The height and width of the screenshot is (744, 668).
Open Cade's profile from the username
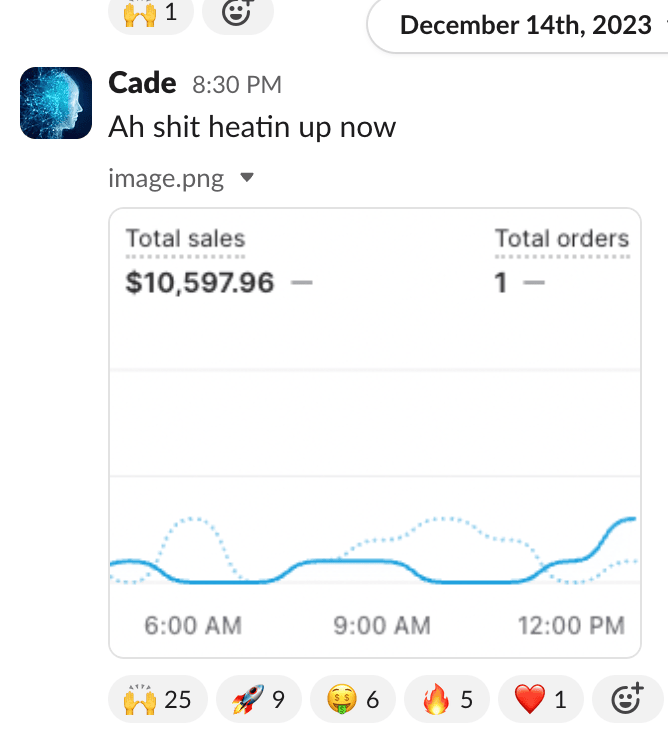(142, 84)
